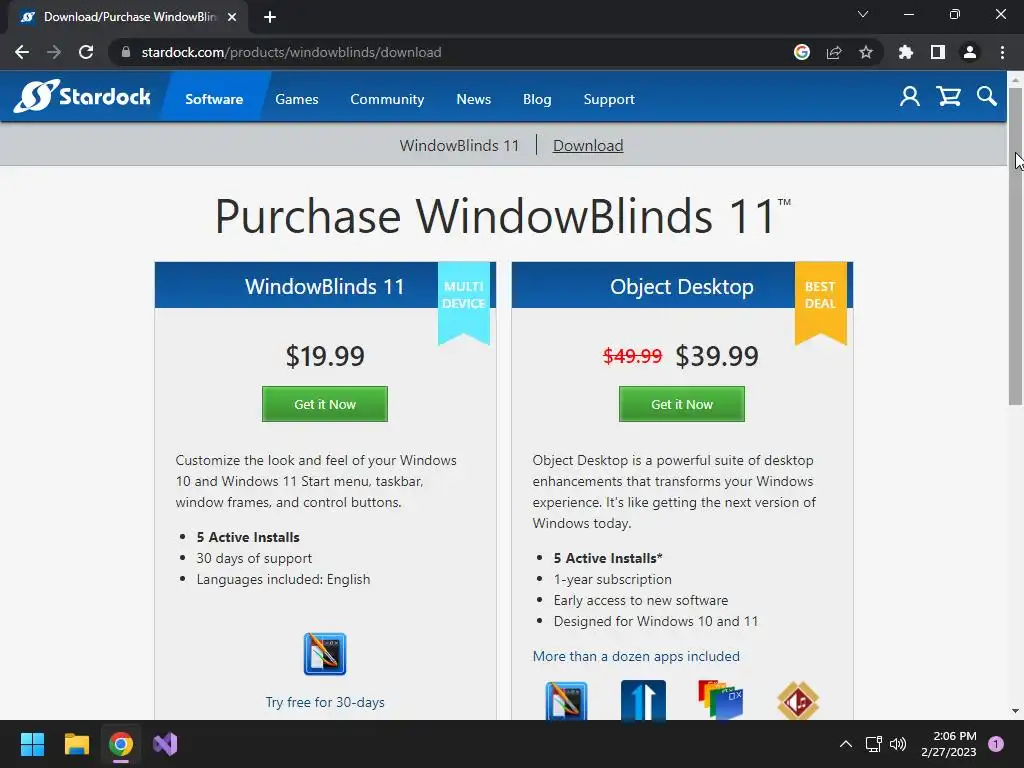Viewport: 1024px width, 768px height.
Task: Open the Chrome profile avatar
Action: 970,52
